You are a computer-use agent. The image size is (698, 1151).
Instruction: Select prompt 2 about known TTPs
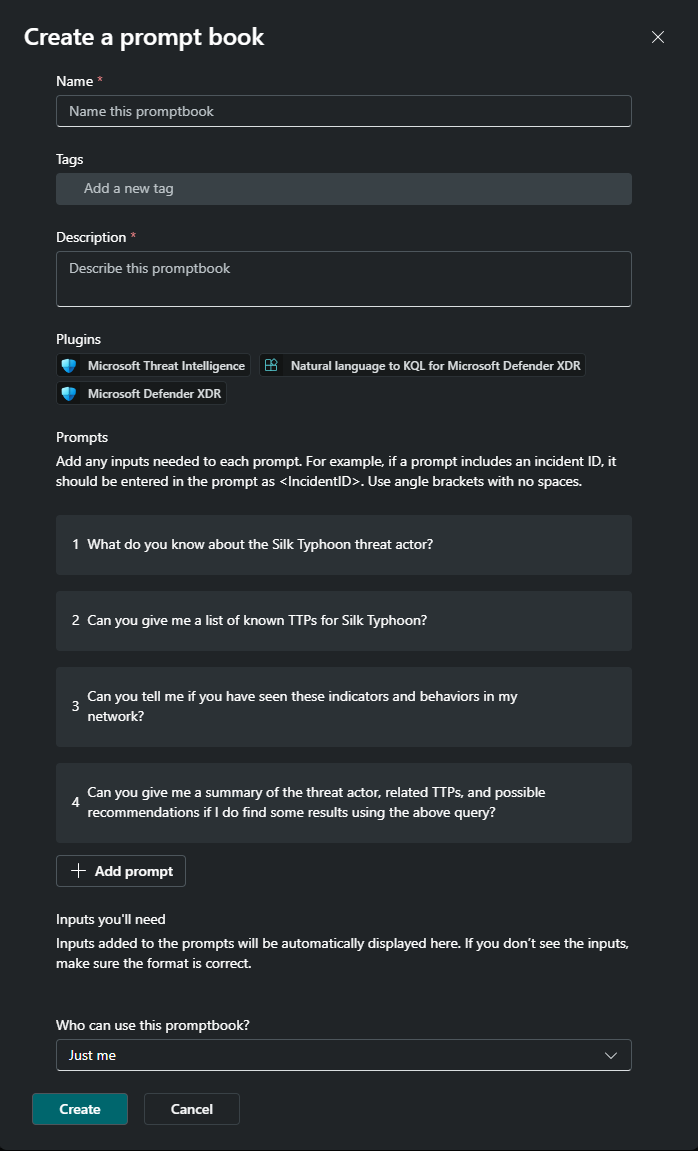pos(343,621)
